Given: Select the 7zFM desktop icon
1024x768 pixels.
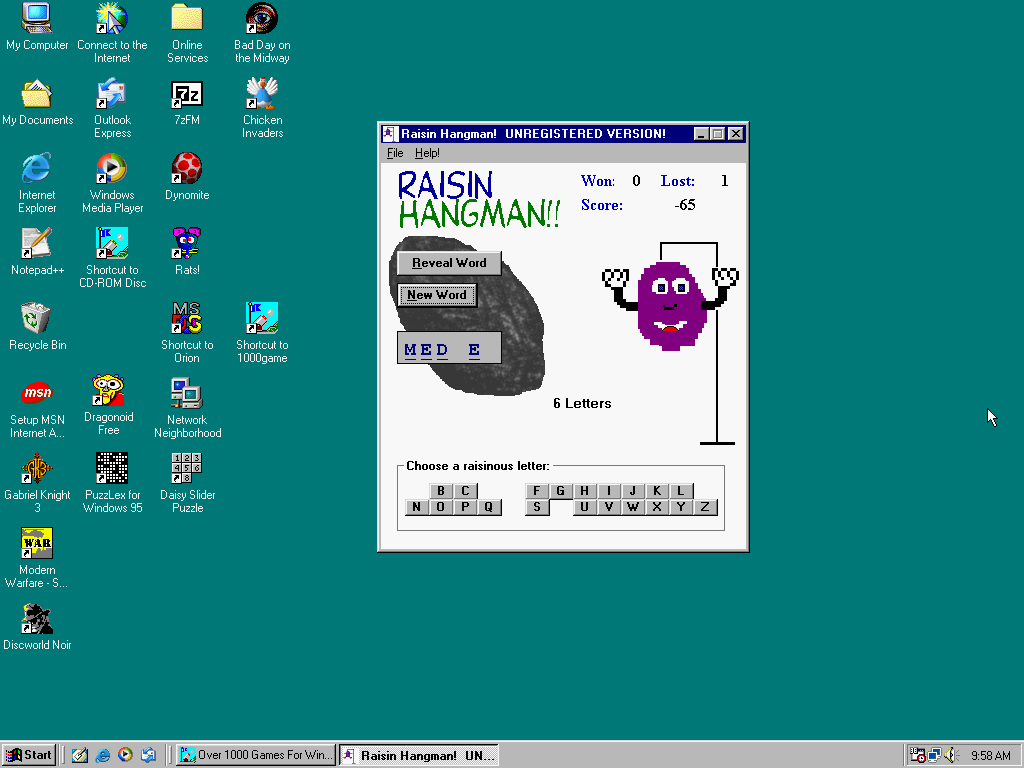Looking at the screenshot, I should coord(187,95).
